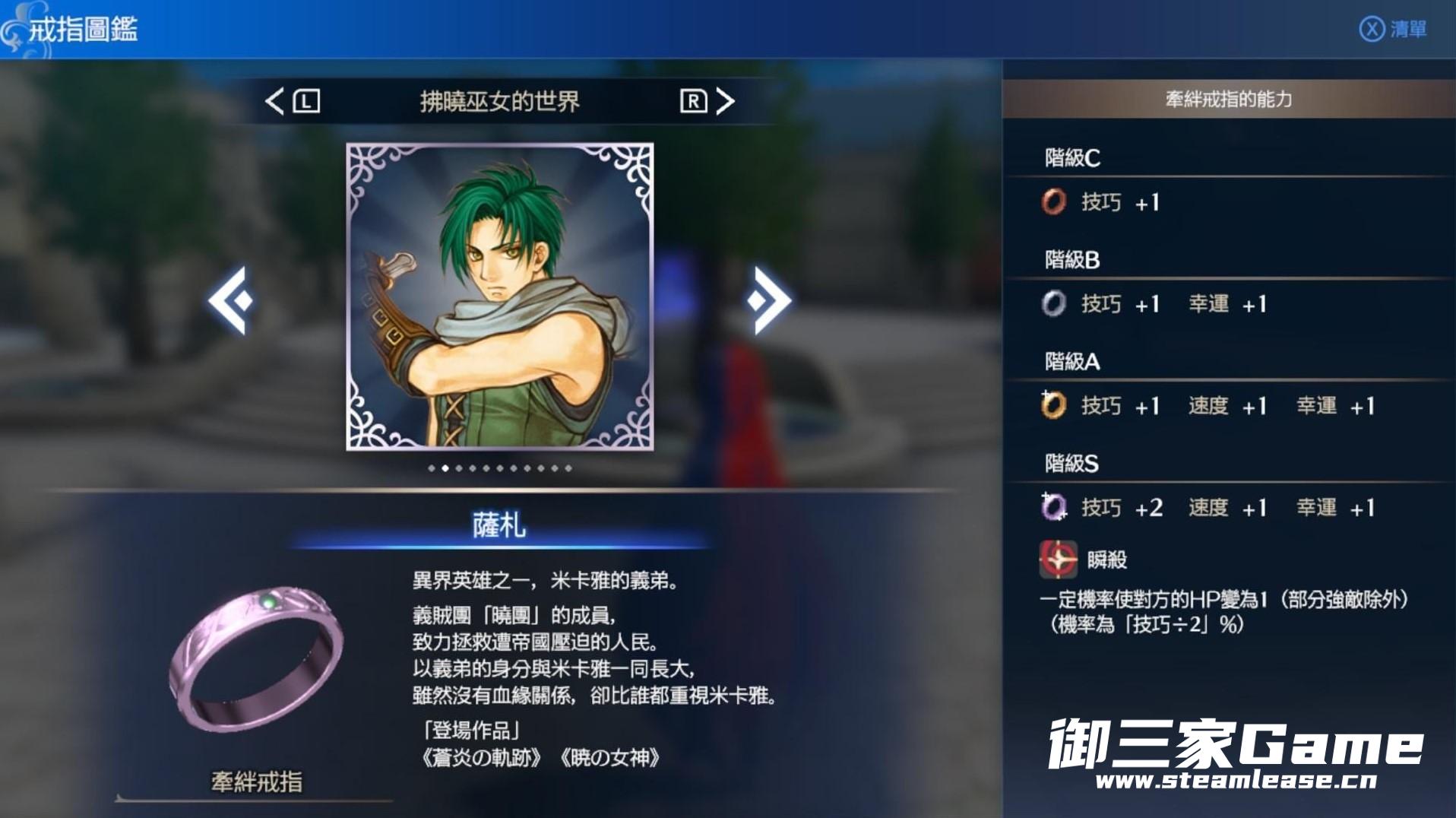The height and width of the screenshot is (818, 1456).
Task: Select the last page indicator dot
Action: coord(568,468)
